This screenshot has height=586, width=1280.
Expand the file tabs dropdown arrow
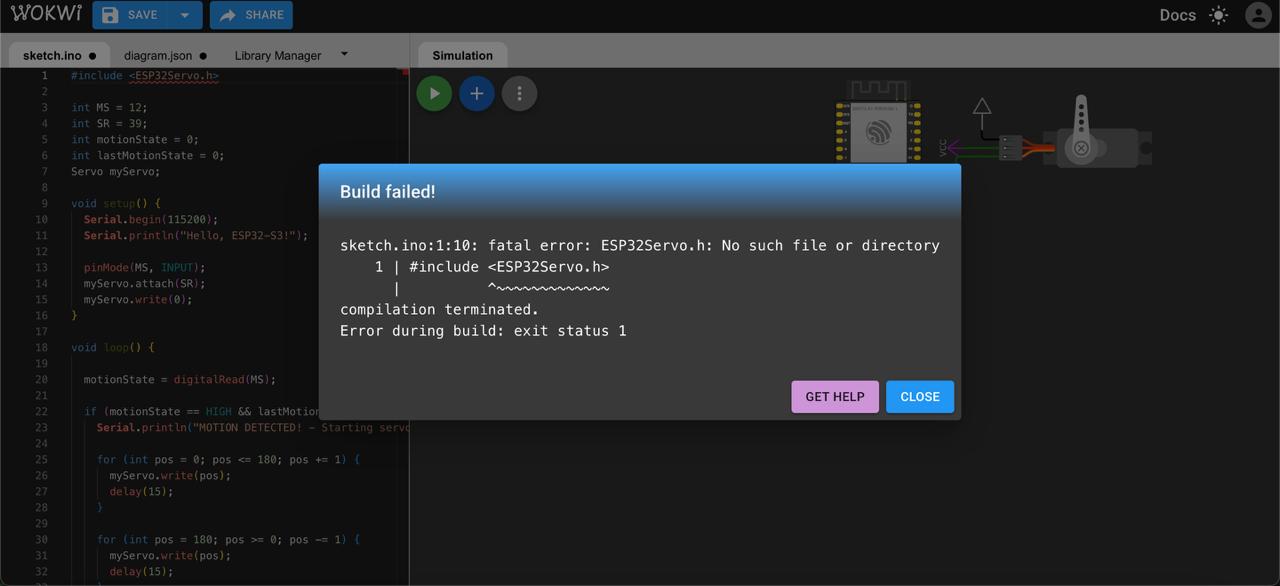pyautogui.click(x=344, y=54)
